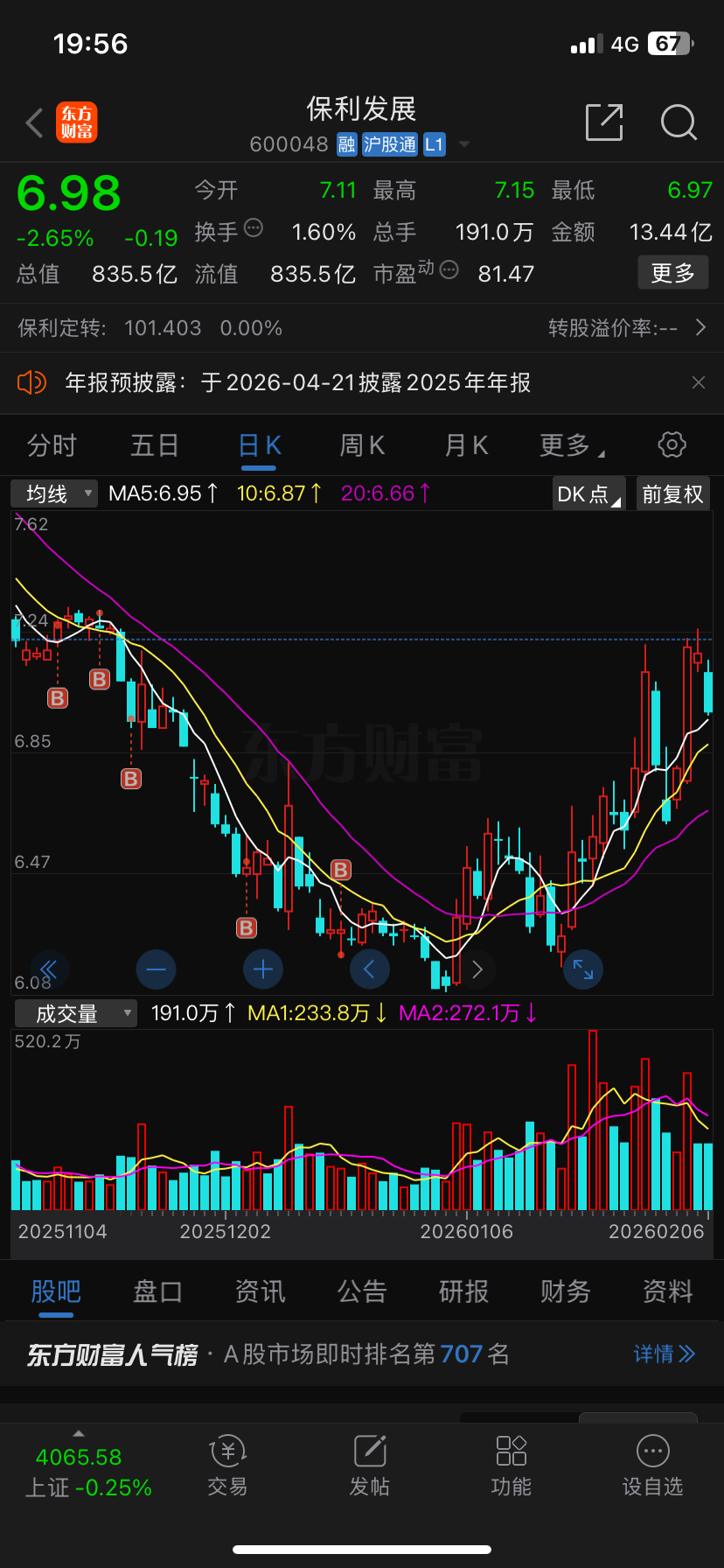
Task: Open the 前复权 adjustment selector
Action: point(672,493)
